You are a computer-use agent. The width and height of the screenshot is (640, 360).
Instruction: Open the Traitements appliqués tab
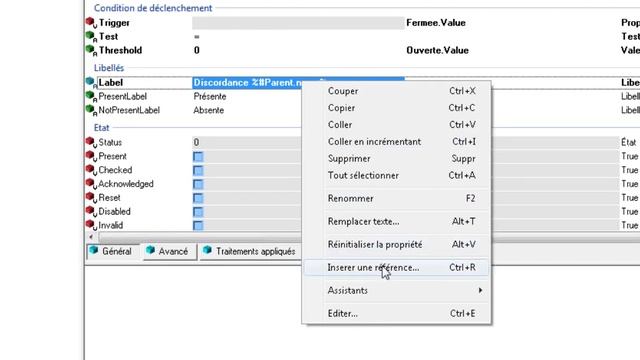(250, 251)
